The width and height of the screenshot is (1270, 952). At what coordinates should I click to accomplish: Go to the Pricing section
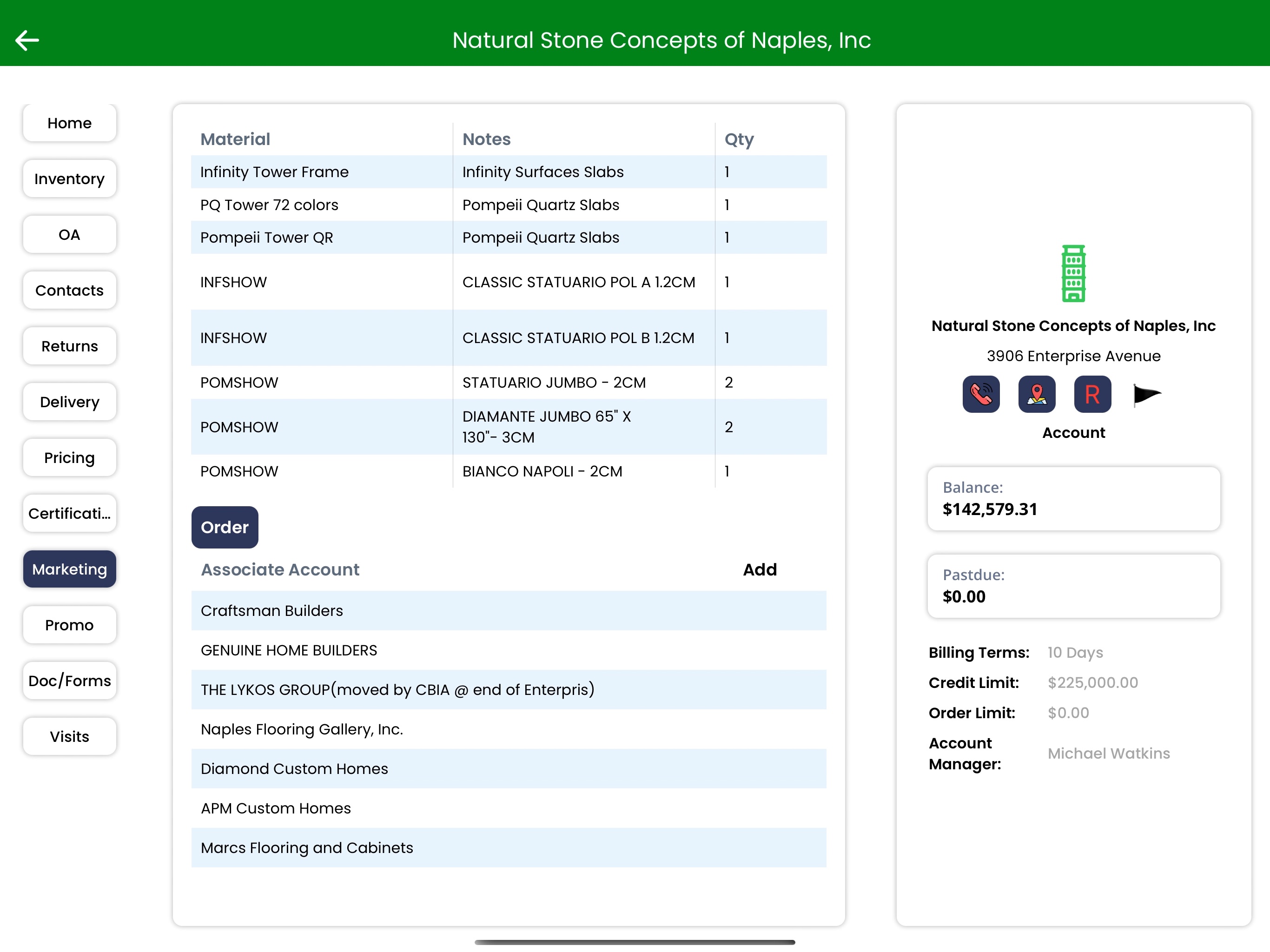(x=69, y=457)
